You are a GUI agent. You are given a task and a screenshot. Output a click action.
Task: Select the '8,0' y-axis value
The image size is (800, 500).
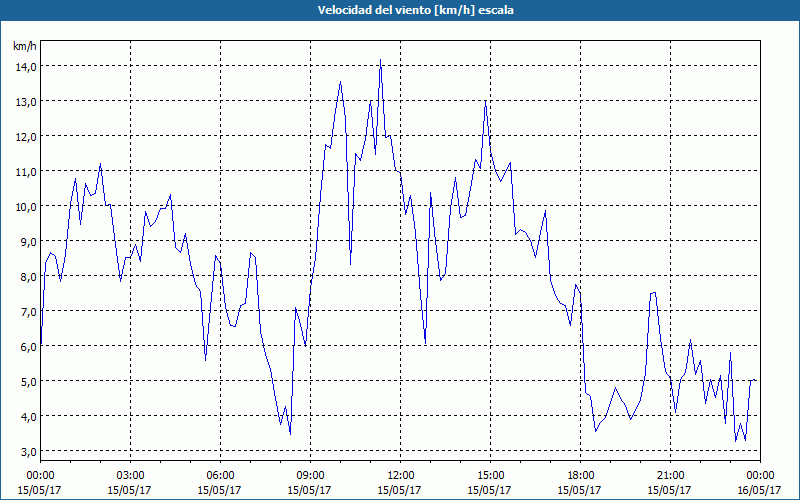point(28,277)
